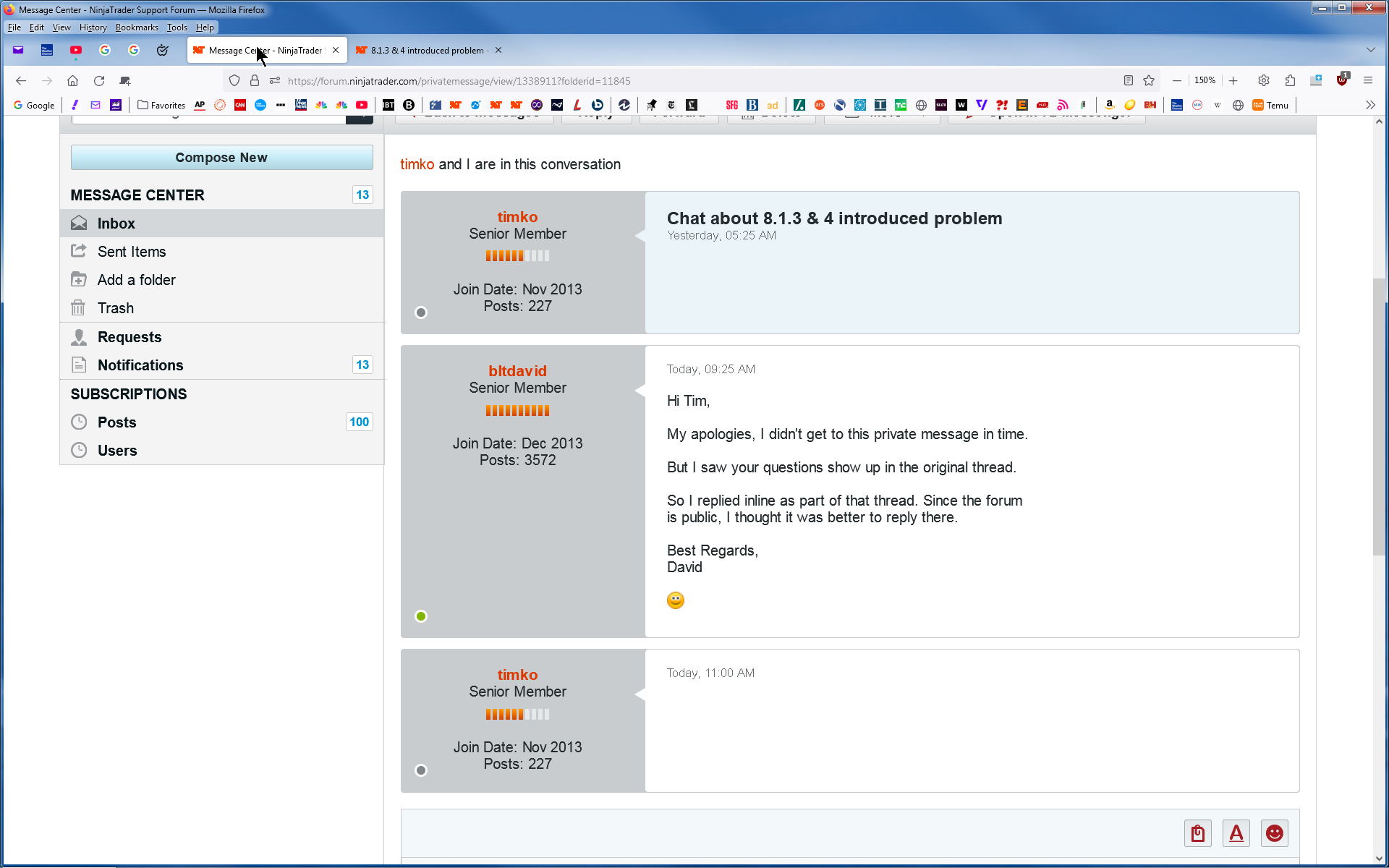1389x868 pixels.
Task: Click the page vertical scrollbar thumb
Action: [x=1379, y=417]
